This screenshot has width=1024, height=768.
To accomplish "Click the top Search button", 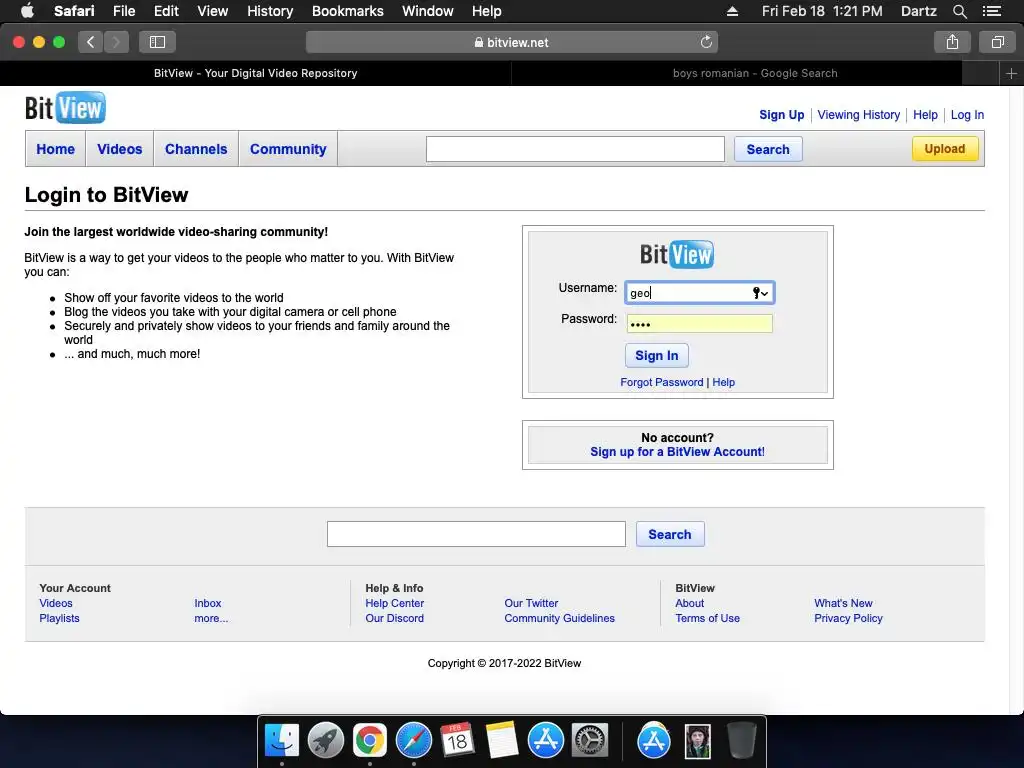I will tap(768, 150).
